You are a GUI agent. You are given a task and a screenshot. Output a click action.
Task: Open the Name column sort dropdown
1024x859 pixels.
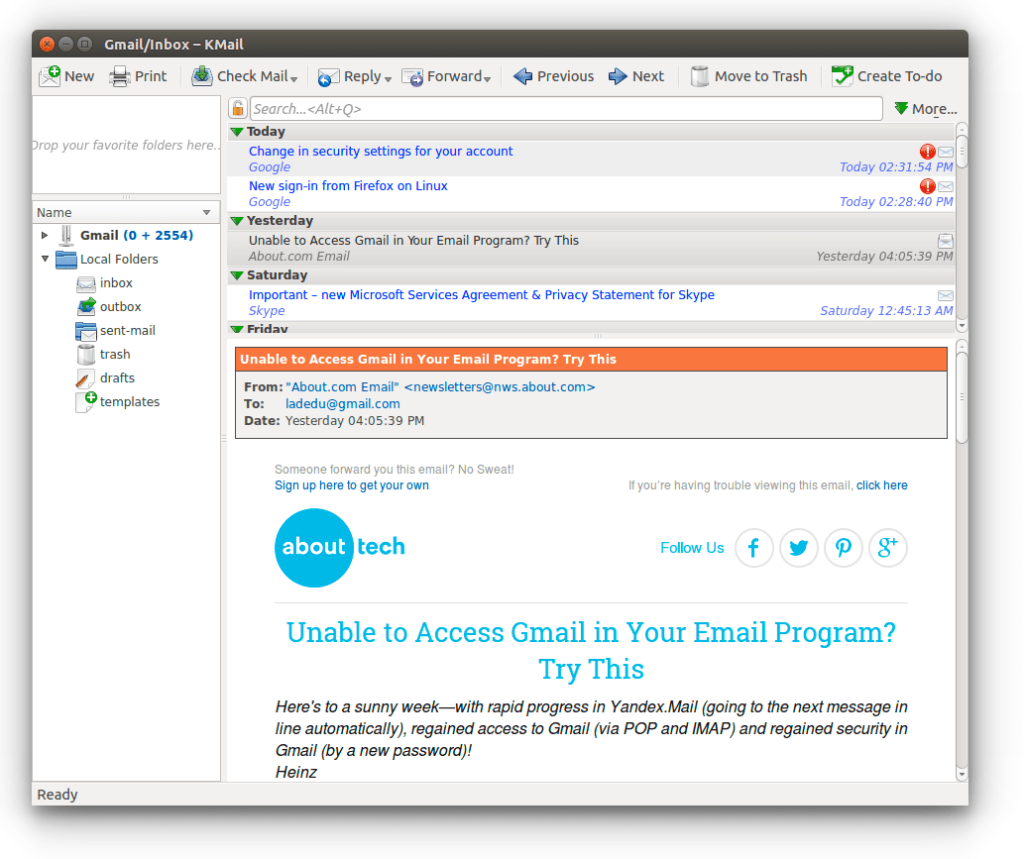[206, 212]
